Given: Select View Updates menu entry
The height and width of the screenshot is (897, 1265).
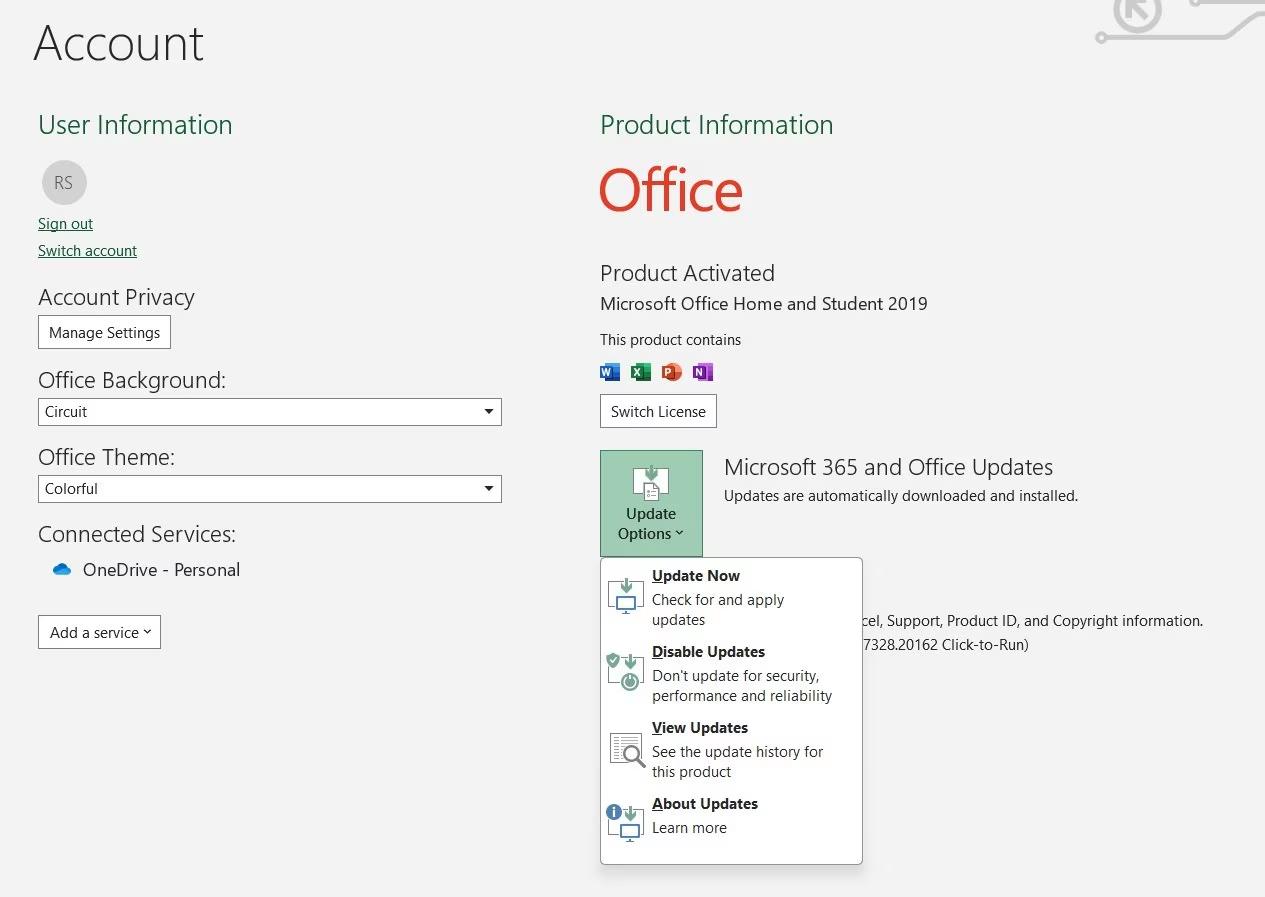Looking at the screenshot, I should pos(731,749).
